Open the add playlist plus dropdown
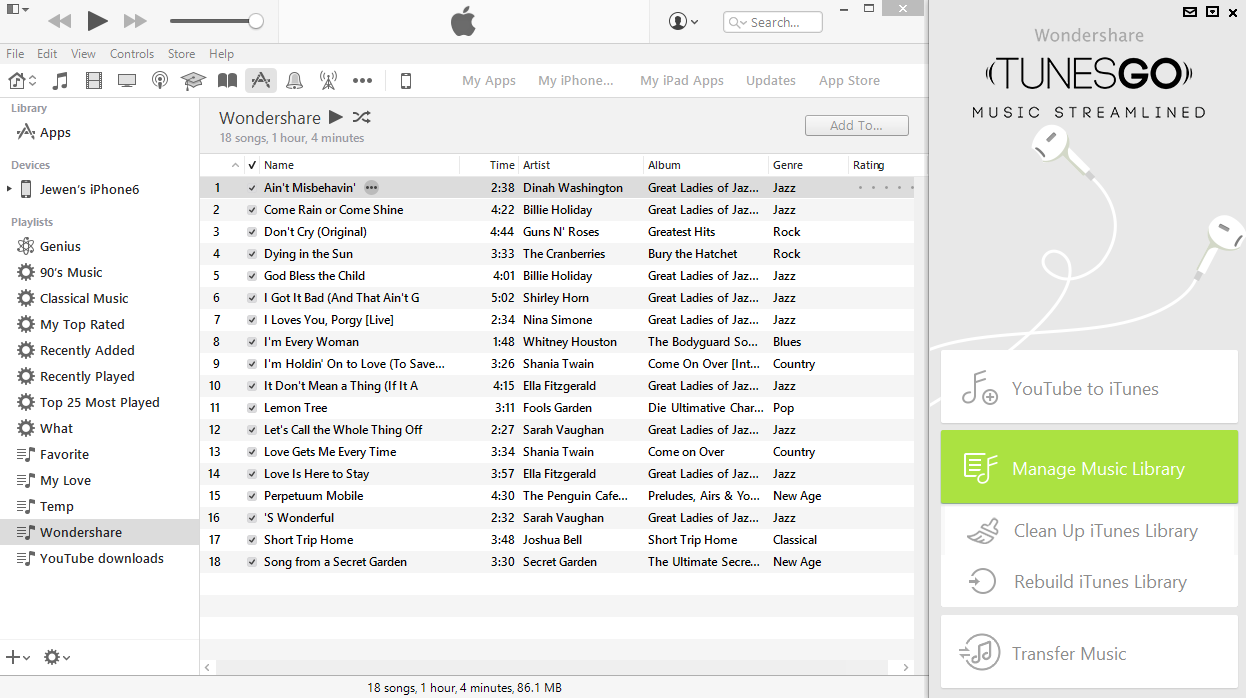This screenshot has width=1246, height=698. 18,657
